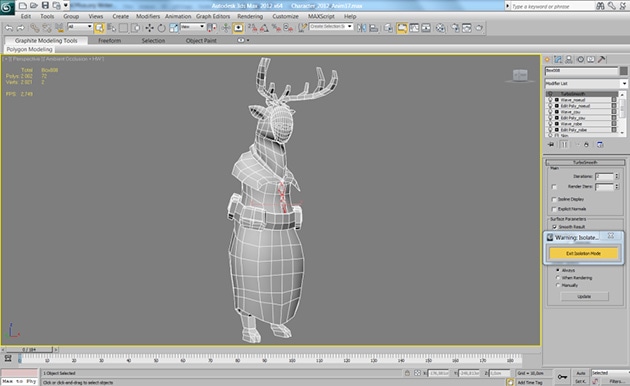The image size is (630, 386).
Task: Open the Utilities hammer panel tab
Action: coord(601,59)
